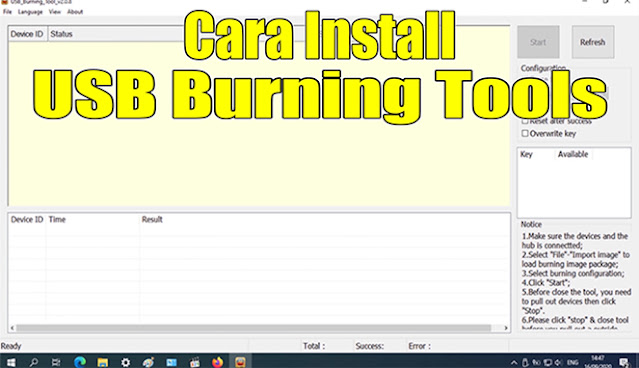Screen dimensions: 639x368
Task: Select USB Burning Tool taskbar icon
Action: (x=240, y=362)
